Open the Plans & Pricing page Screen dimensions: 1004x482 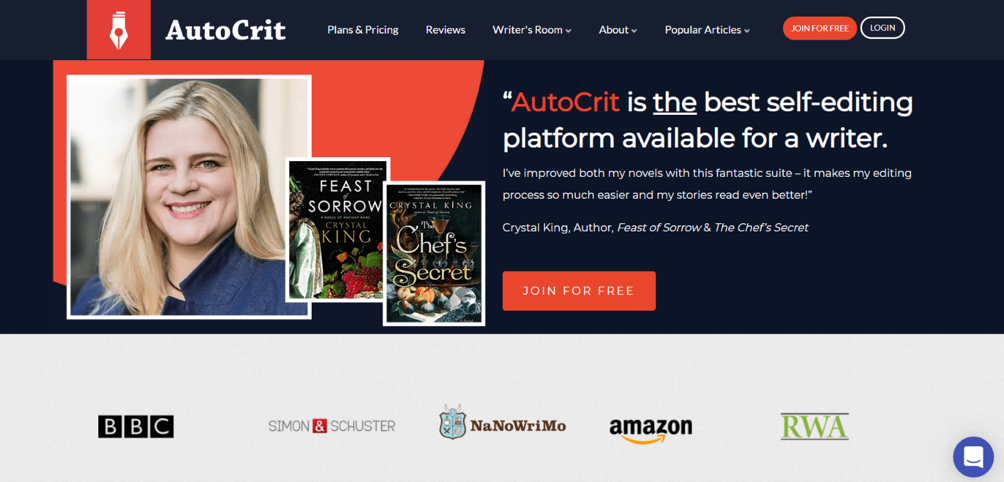click(363, 29)
